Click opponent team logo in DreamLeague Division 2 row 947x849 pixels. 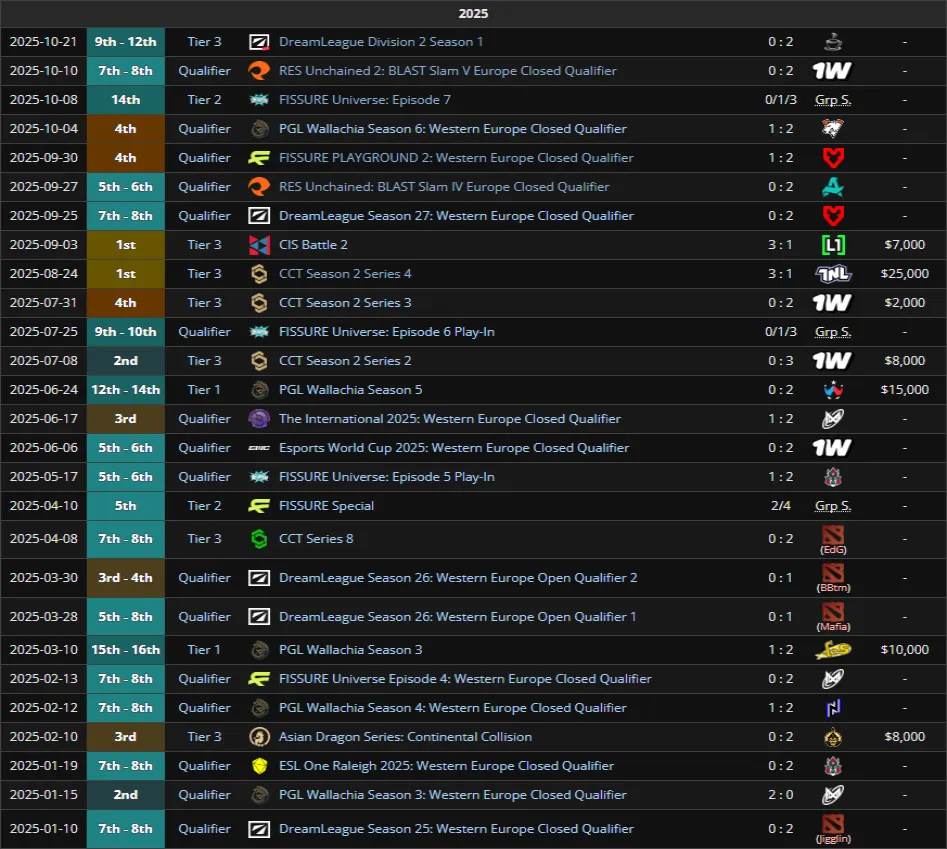click(x=833, y=42)
